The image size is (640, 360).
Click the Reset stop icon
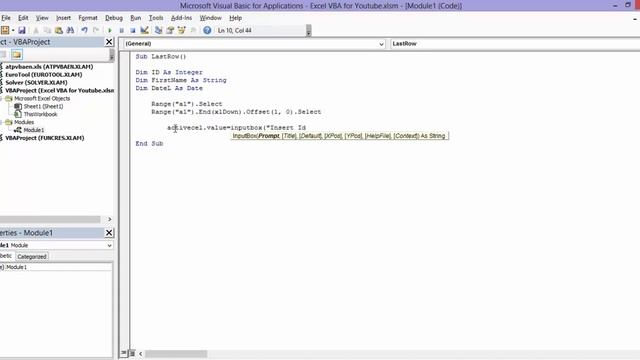pyautogui.click(x=133, y=30)
